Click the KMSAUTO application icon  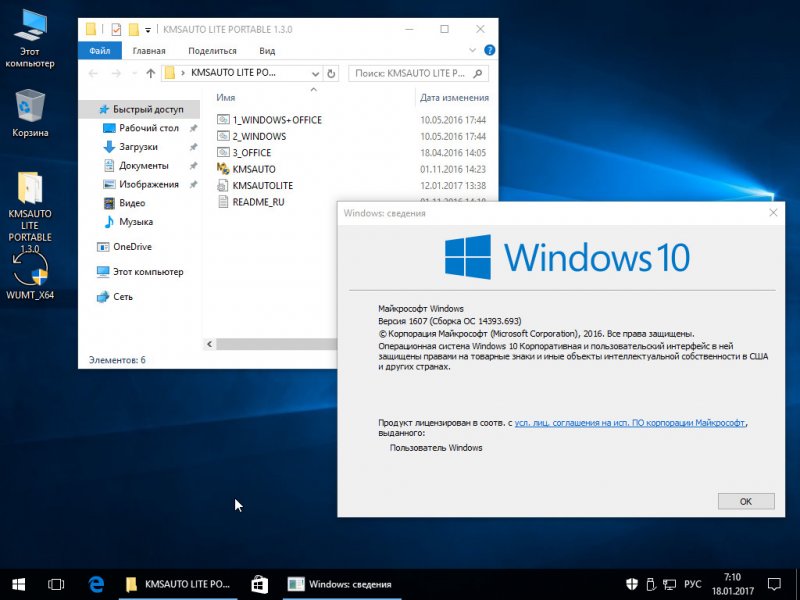223,169
